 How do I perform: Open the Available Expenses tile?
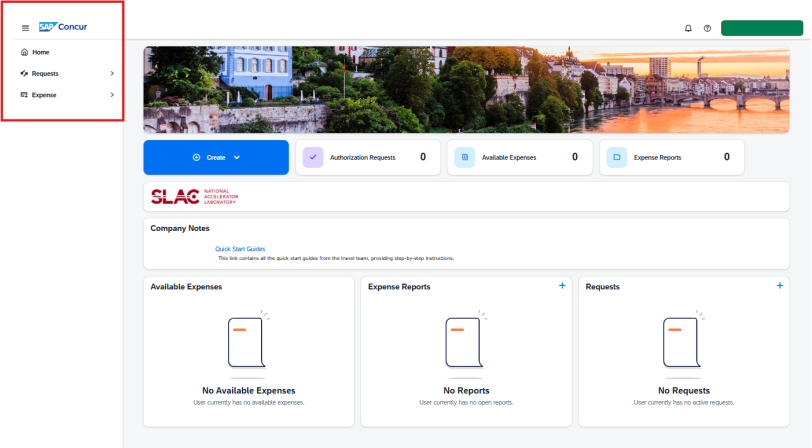520,157
